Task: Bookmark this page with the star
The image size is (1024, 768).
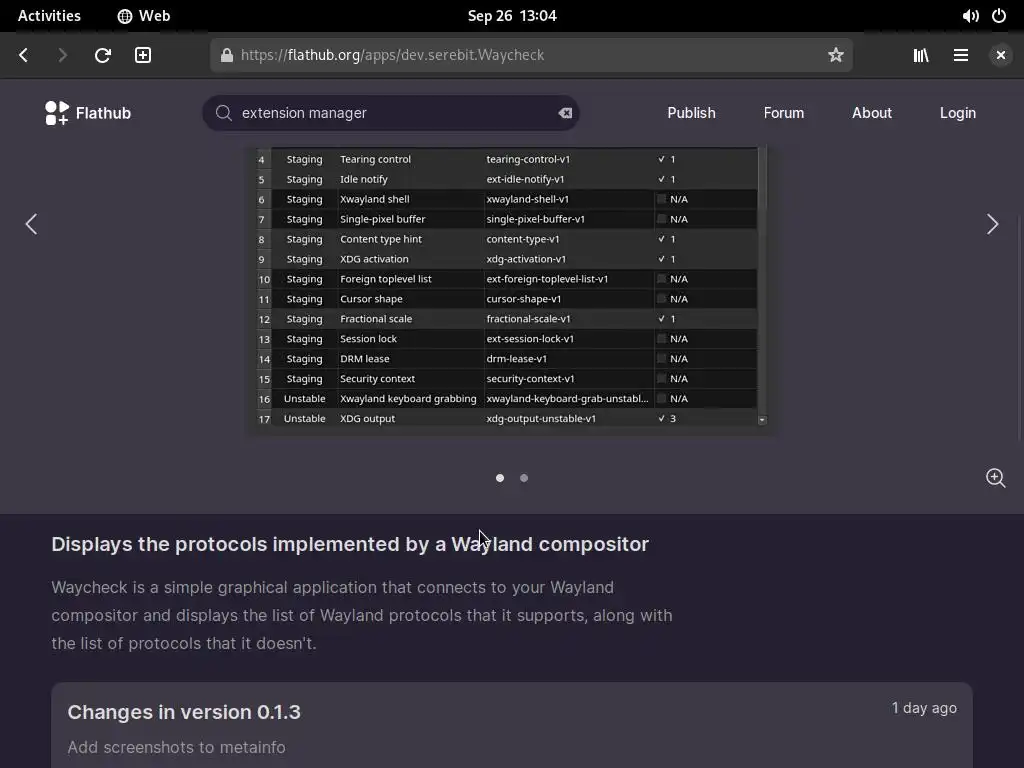Action: (835, 56)
